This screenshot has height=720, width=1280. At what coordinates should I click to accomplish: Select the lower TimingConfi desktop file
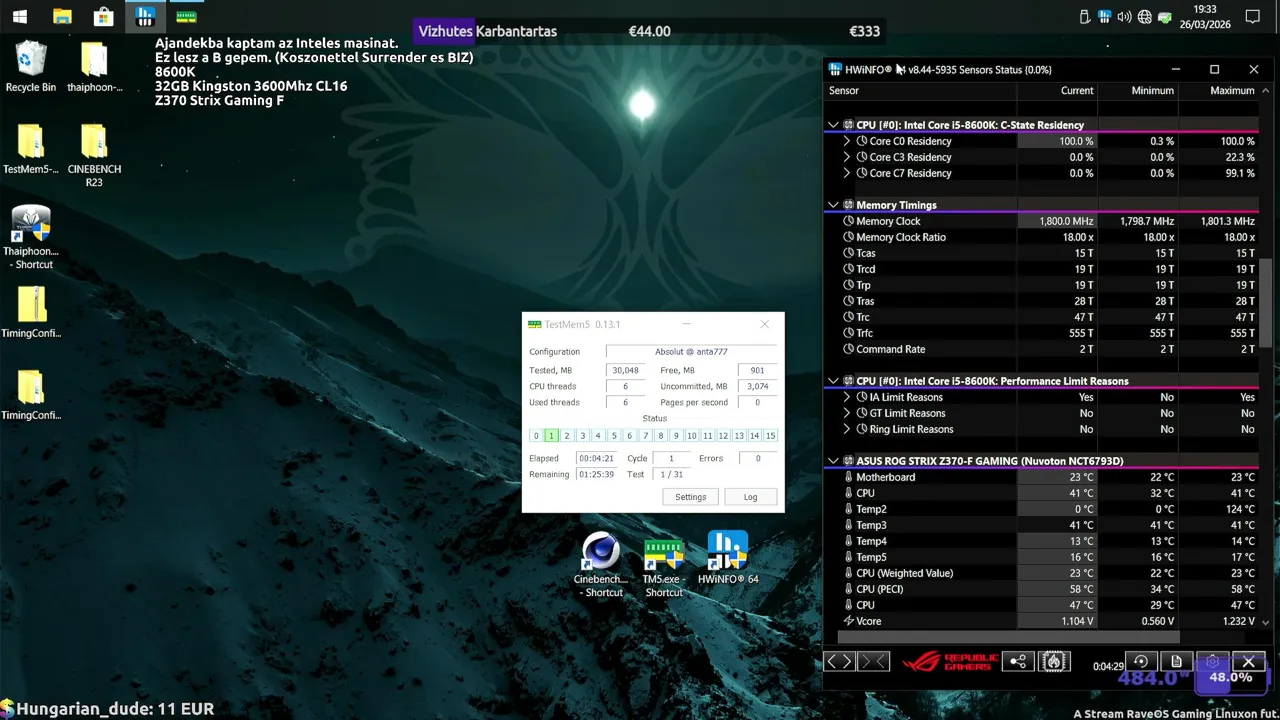(31, 395)
